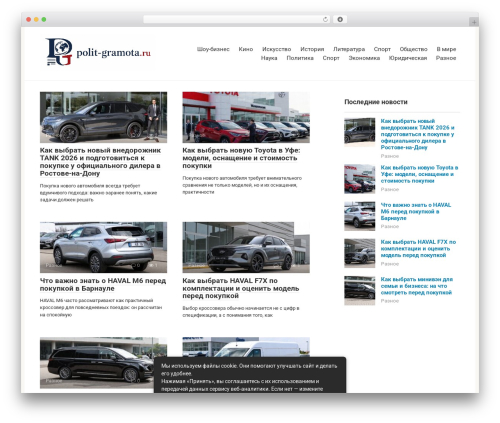Screen dimensions: 500x423
Task: Open the Политика menu section
Action: [x=300, y=58]
